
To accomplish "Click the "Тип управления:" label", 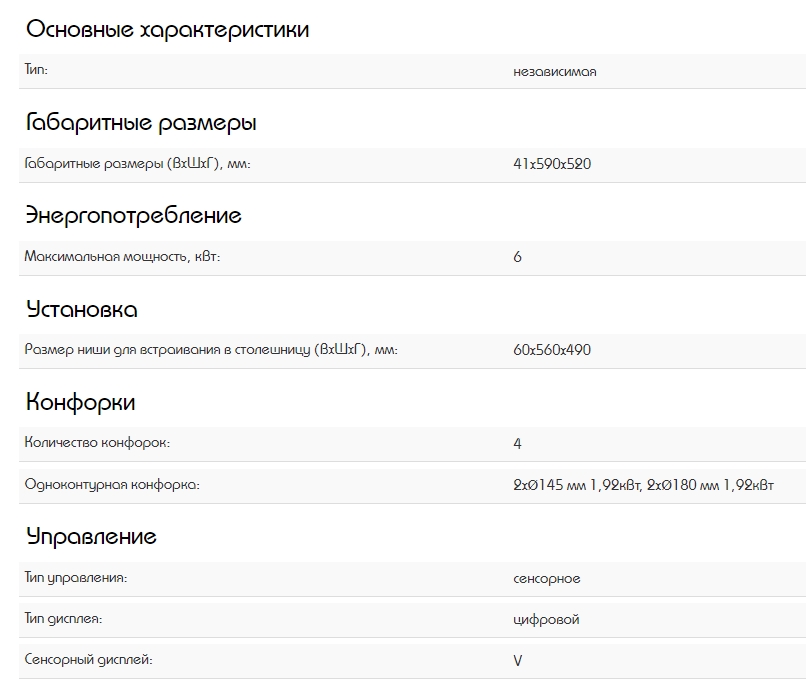I will 76,578.
